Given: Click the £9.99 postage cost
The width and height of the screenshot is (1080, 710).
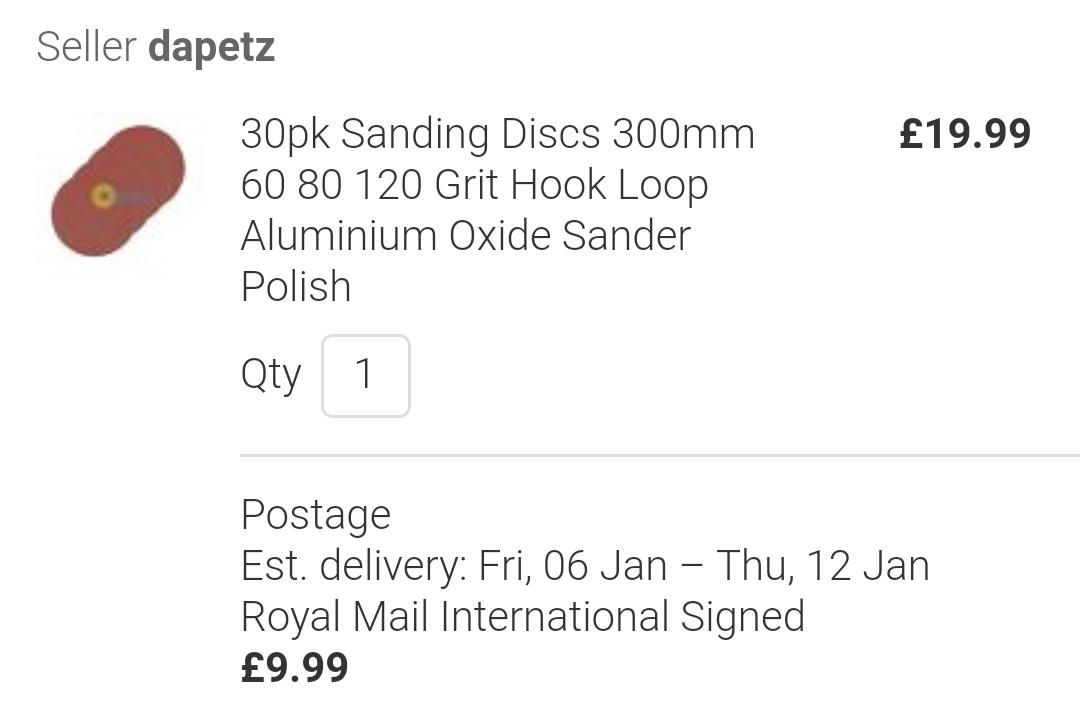Looking at the screenshot, I should pyautogui.click(x=295, y=667).
